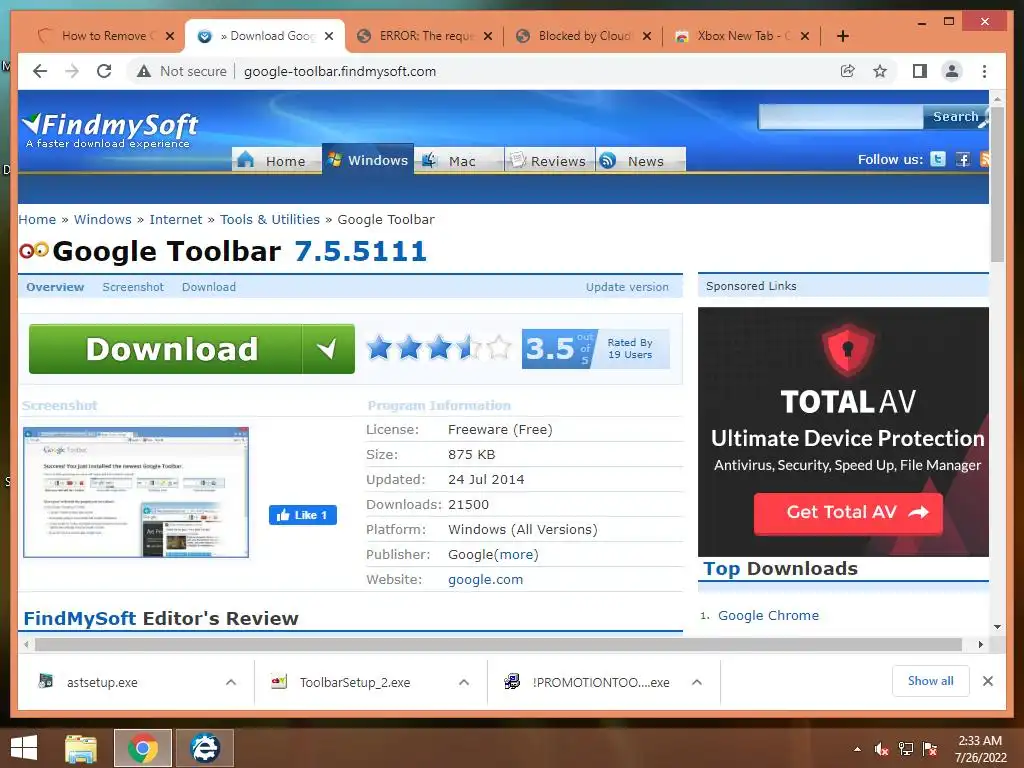Open File Explorer from taskbar
Image resolution: width=1024 pixels, height=768 pixels.
[81, 748]
